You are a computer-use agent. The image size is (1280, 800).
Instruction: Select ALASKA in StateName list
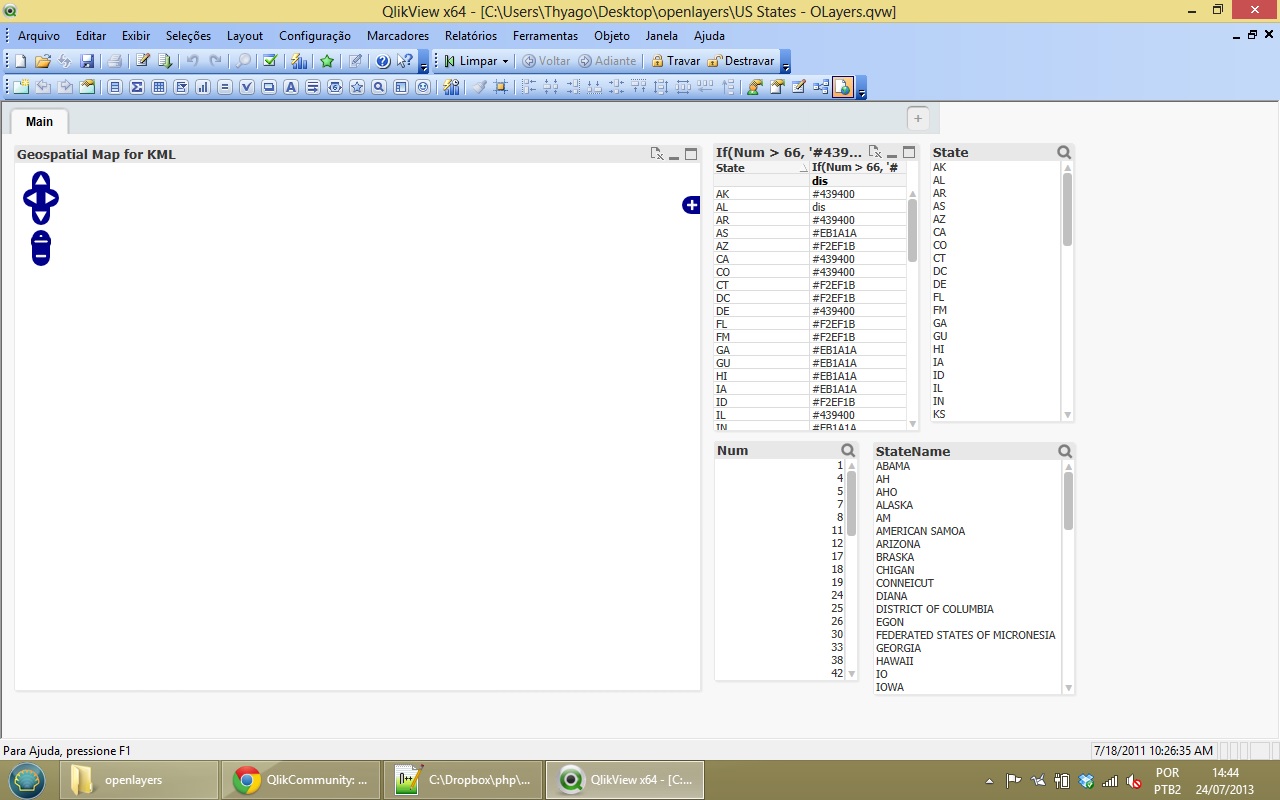coord(894,505)
